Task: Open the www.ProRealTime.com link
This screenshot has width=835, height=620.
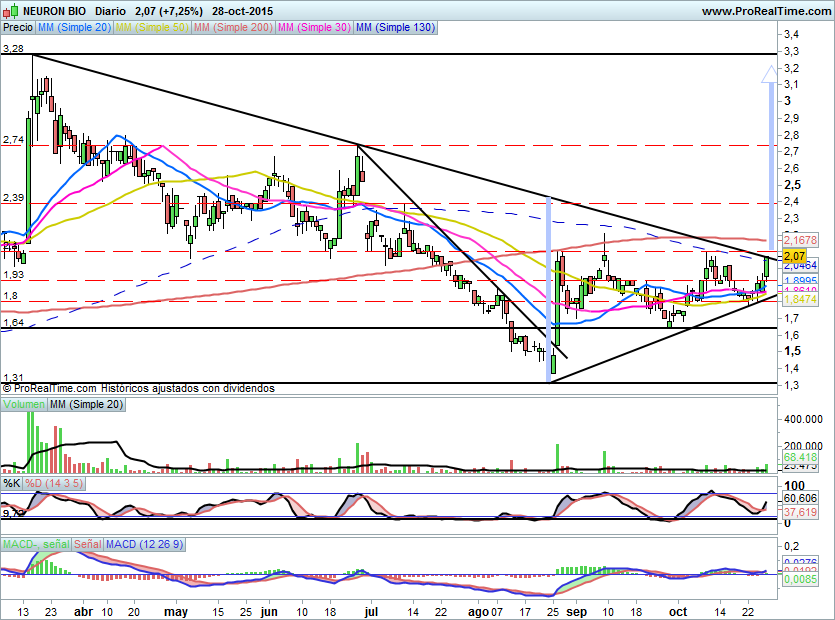Action: click(766, 11)
